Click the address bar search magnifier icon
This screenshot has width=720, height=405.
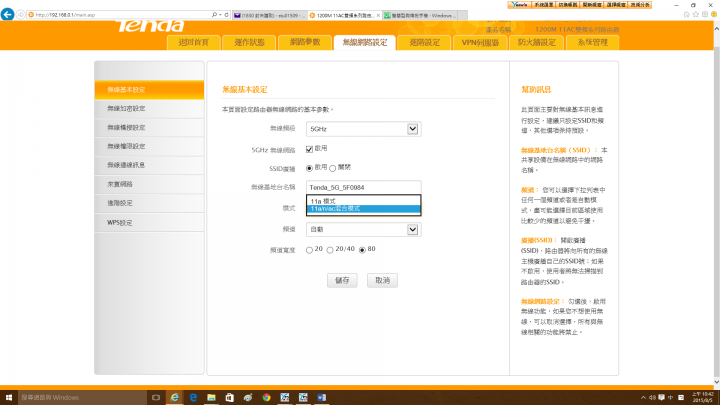[214, 15]
